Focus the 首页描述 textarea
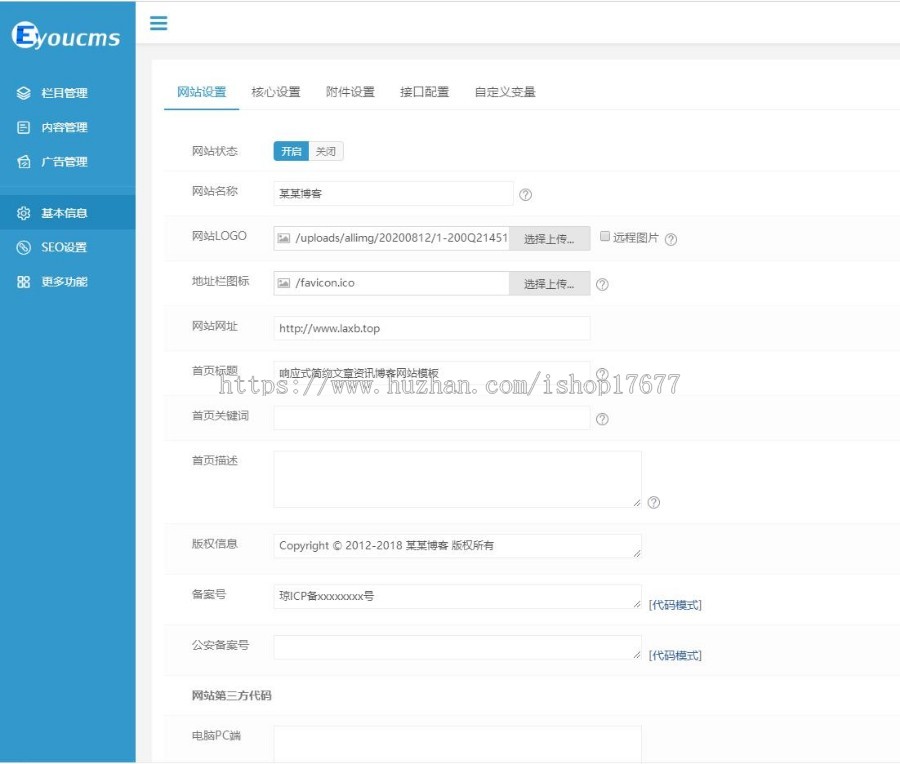 457,479
